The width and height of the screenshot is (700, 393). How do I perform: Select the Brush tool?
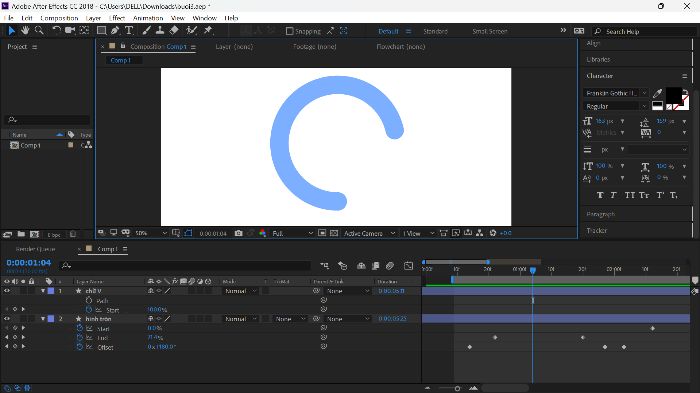point(146,30)
